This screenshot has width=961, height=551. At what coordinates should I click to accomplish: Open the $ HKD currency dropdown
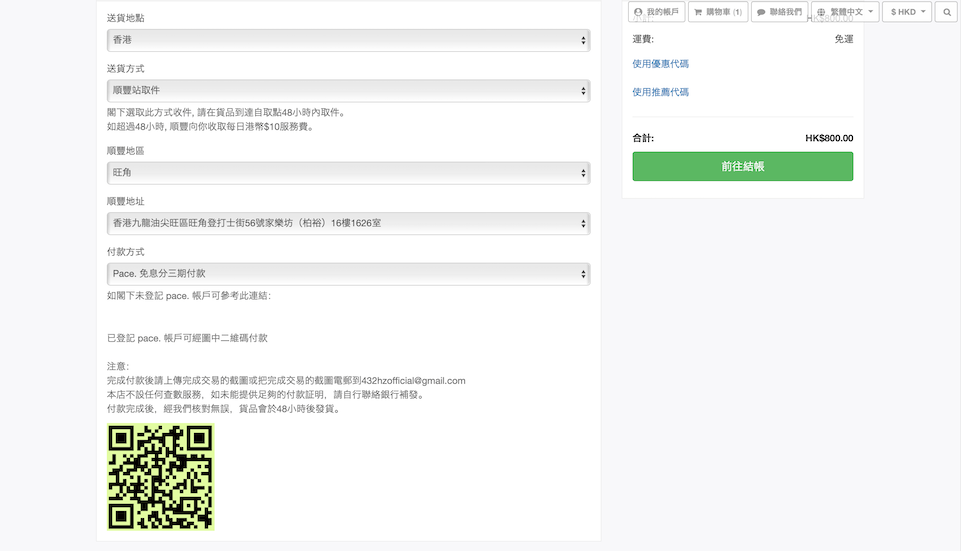[907, 12]
